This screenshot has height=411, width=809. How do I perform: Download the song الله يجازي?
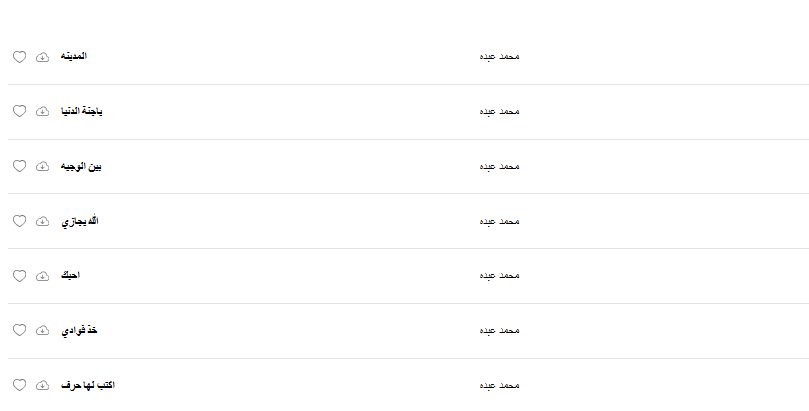click(x=42, y=221)
